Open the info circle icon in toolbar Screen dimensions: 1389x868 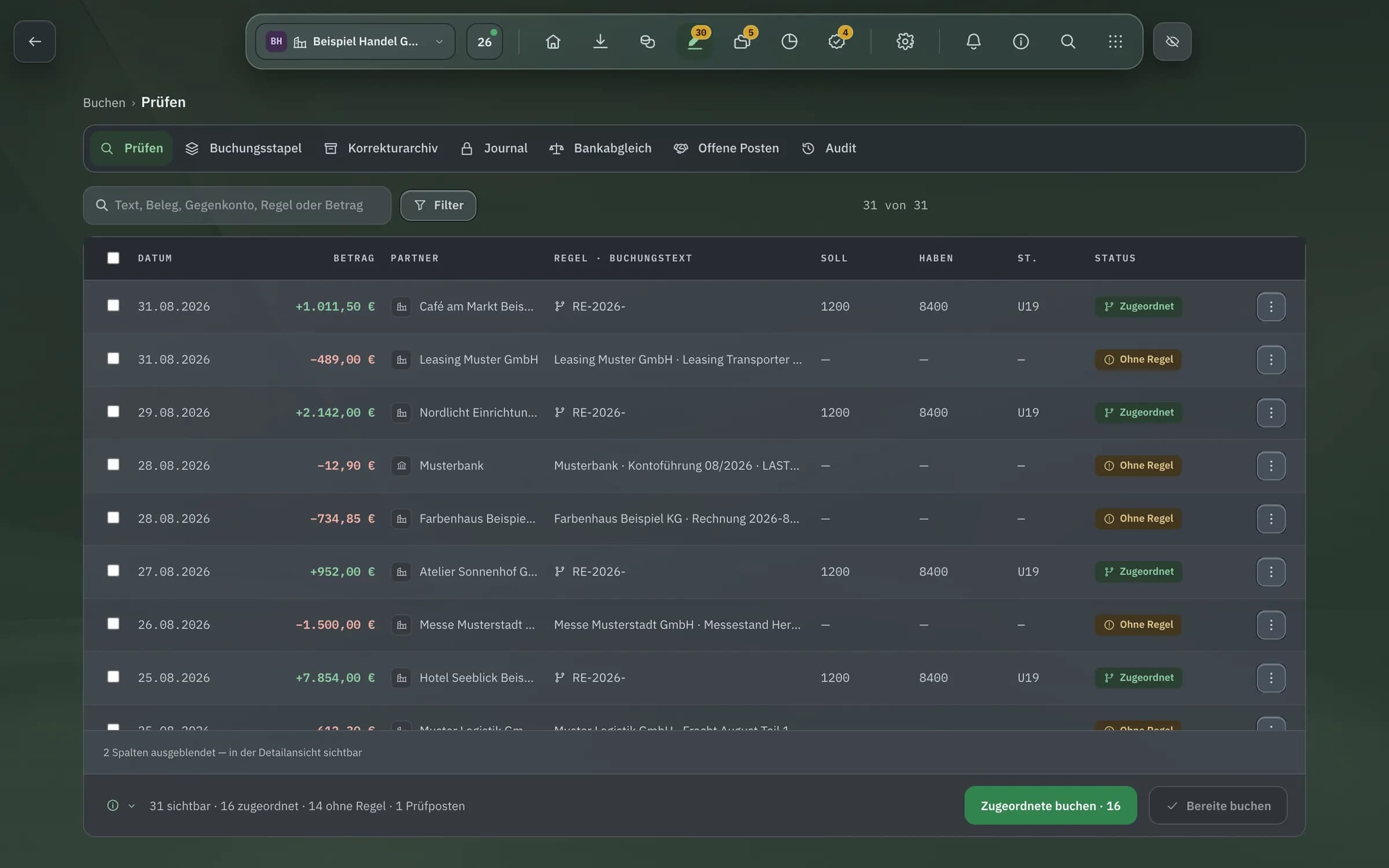1020,42
